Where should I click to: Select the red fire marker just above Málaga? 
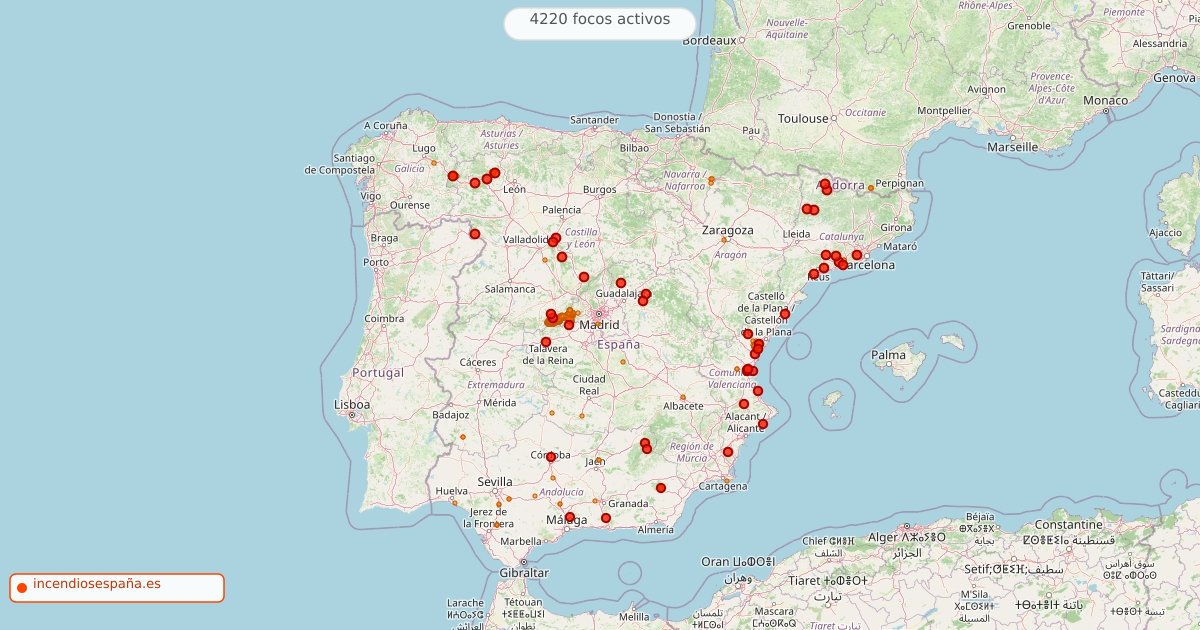[x=570, y=517]
